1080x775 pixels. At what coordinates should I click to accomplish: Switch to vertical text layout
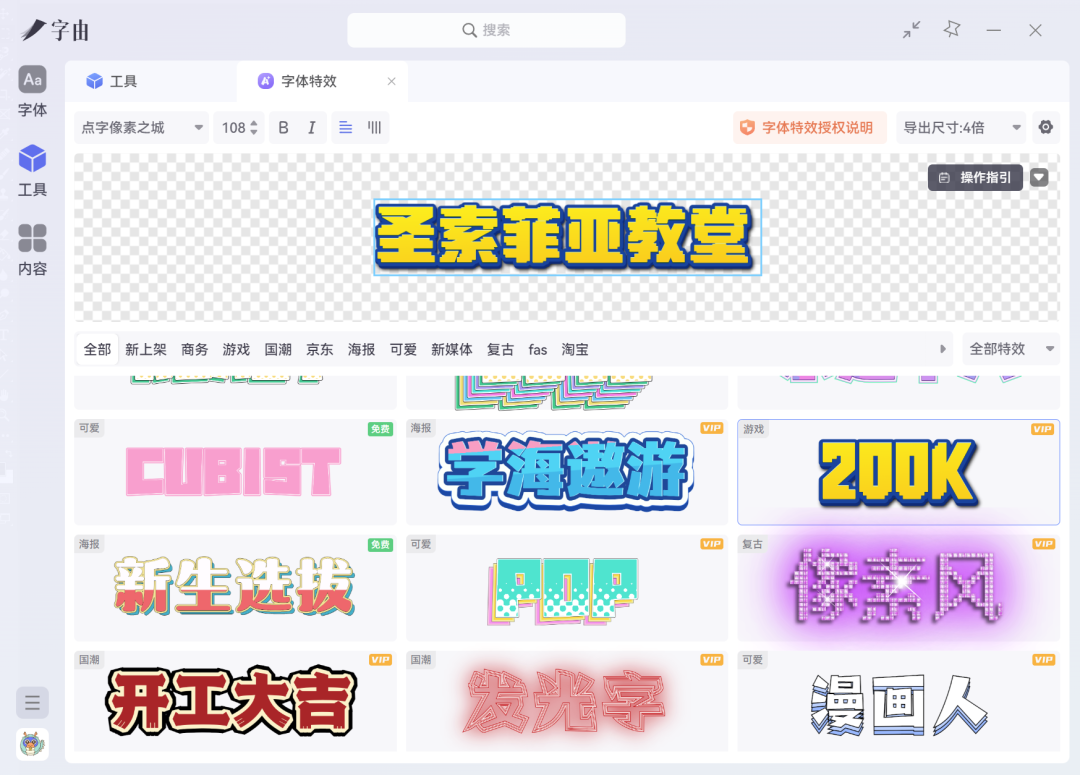(x=374, y=127)
